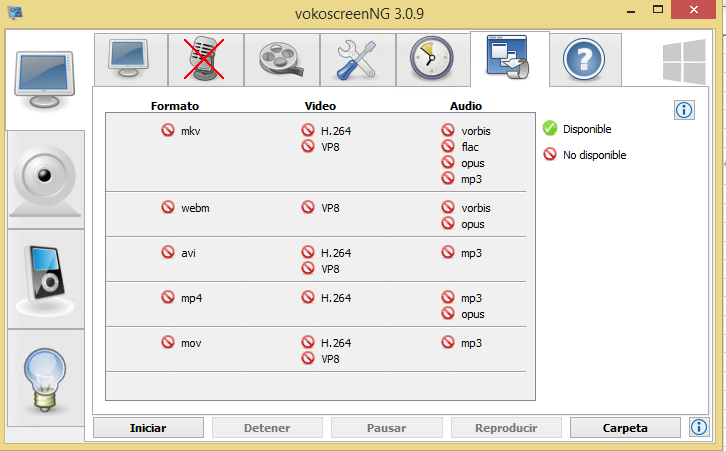Screen dimensions: 726x451
Task: Click the Carpeta button
Action: click(625, 428)
